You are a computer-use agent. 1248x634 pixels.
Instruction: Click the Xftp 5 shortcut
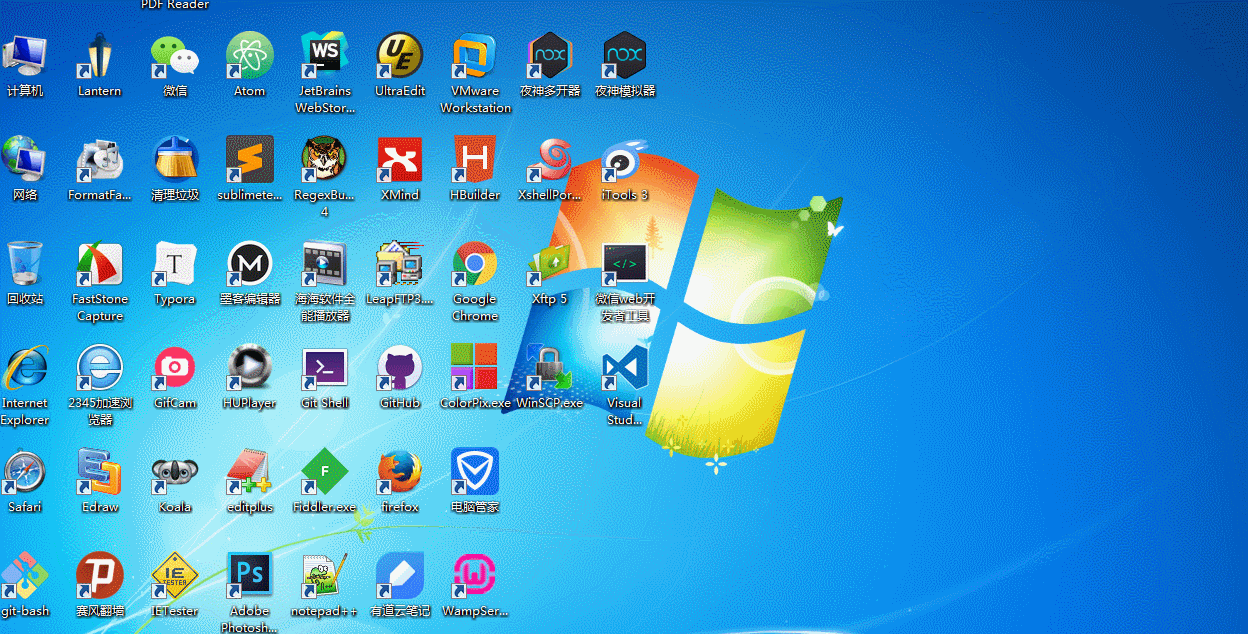pos(550,264)
